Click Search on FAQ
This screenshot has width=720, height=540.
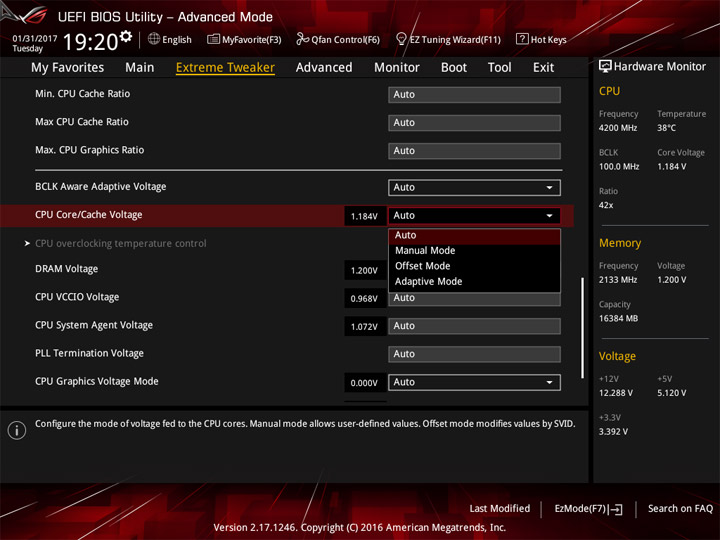(x=680, y=509)
